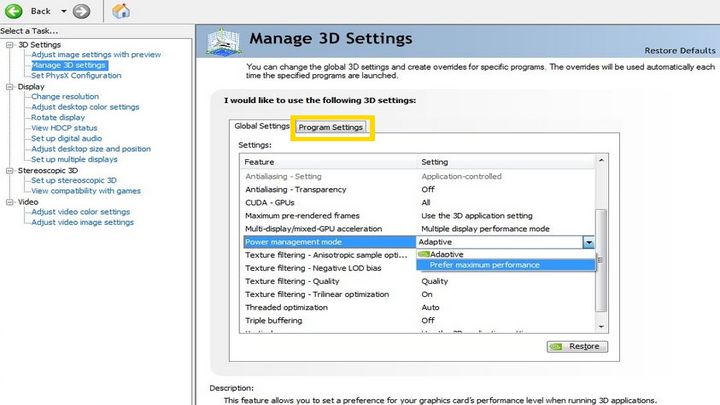Click the settings list scroll down arrow

(x=601, y=326)
